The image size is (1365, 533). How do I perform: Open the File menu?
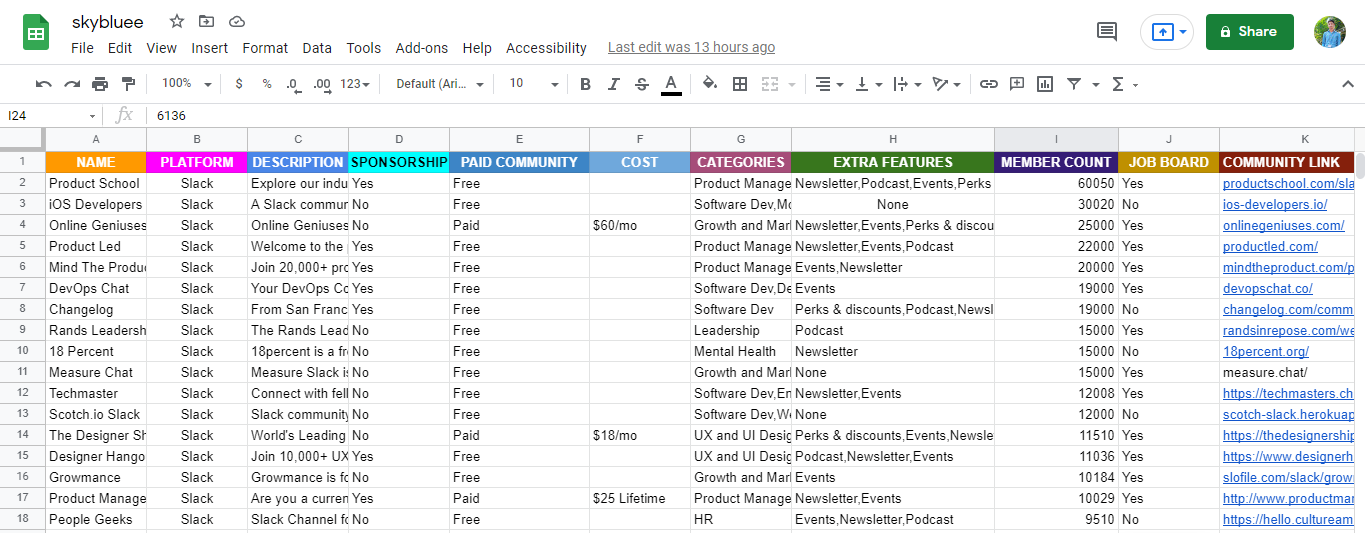(82, 48)
